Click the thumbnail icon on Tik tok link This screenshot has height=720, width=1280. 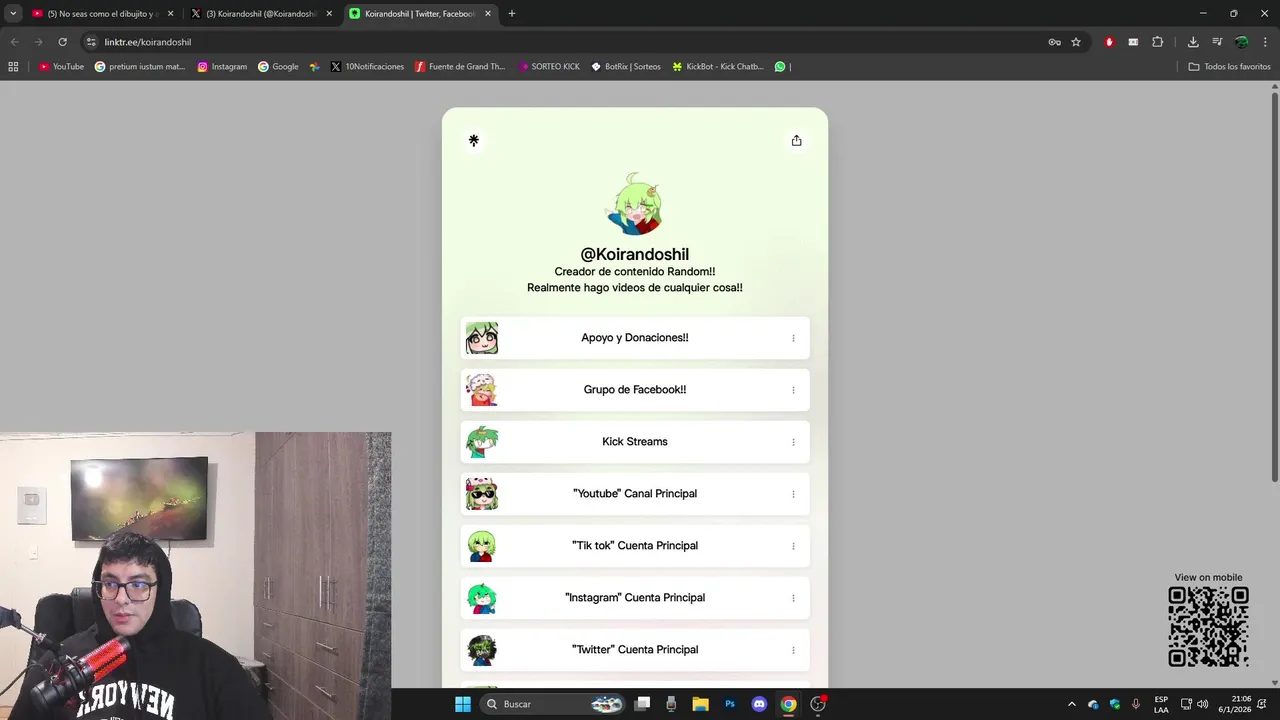coord(482,546)
